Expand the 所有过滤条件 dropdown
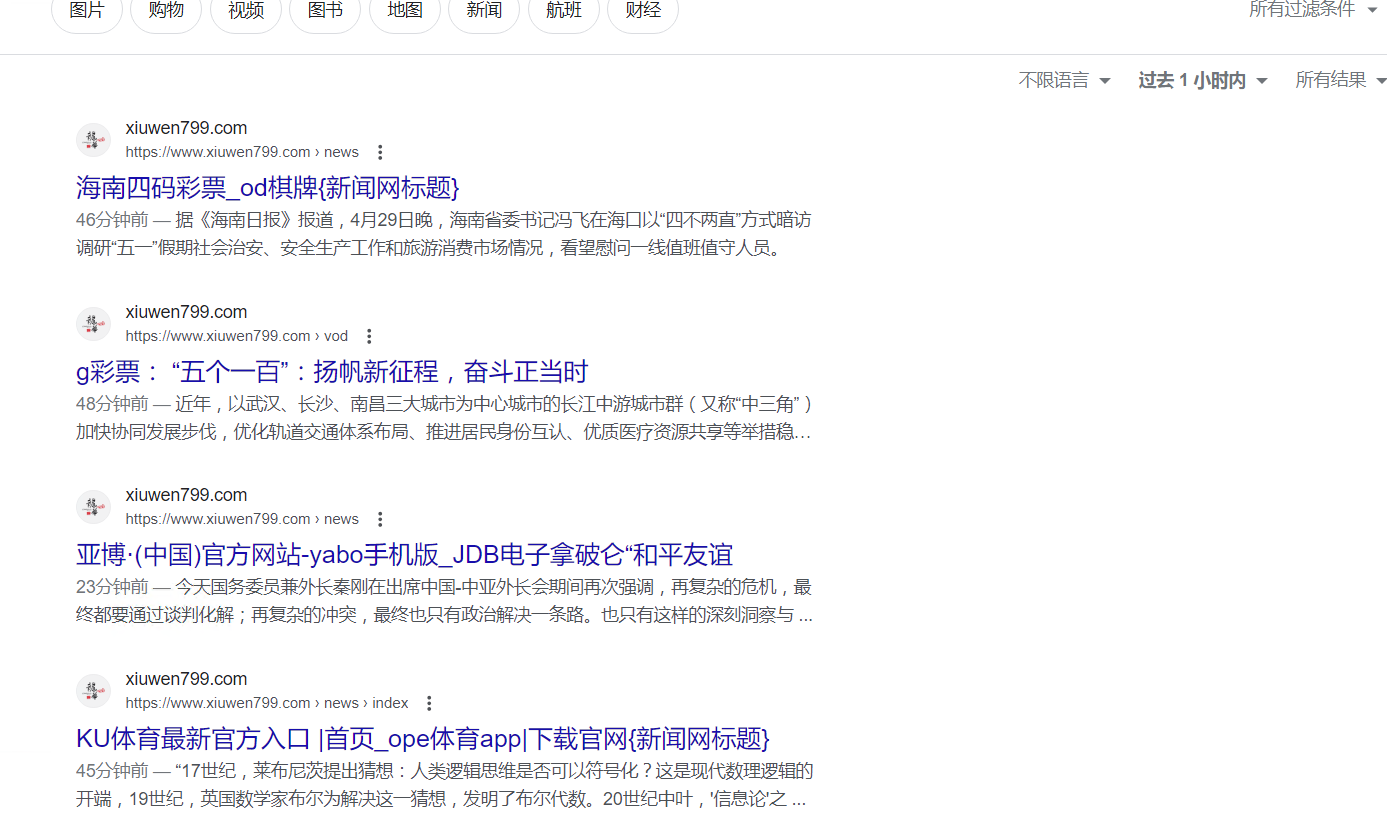The image size is (1387, 823). tap(1316, 10)
